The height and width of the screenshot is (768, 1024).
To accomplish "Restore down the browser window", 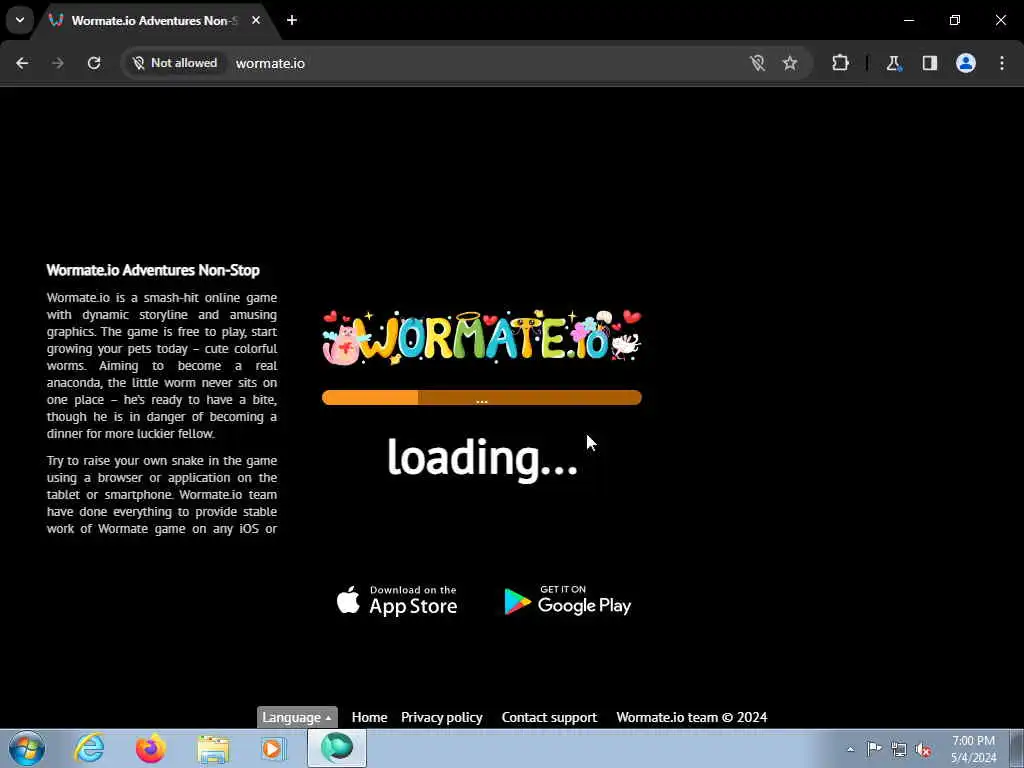I will (955, 20).
